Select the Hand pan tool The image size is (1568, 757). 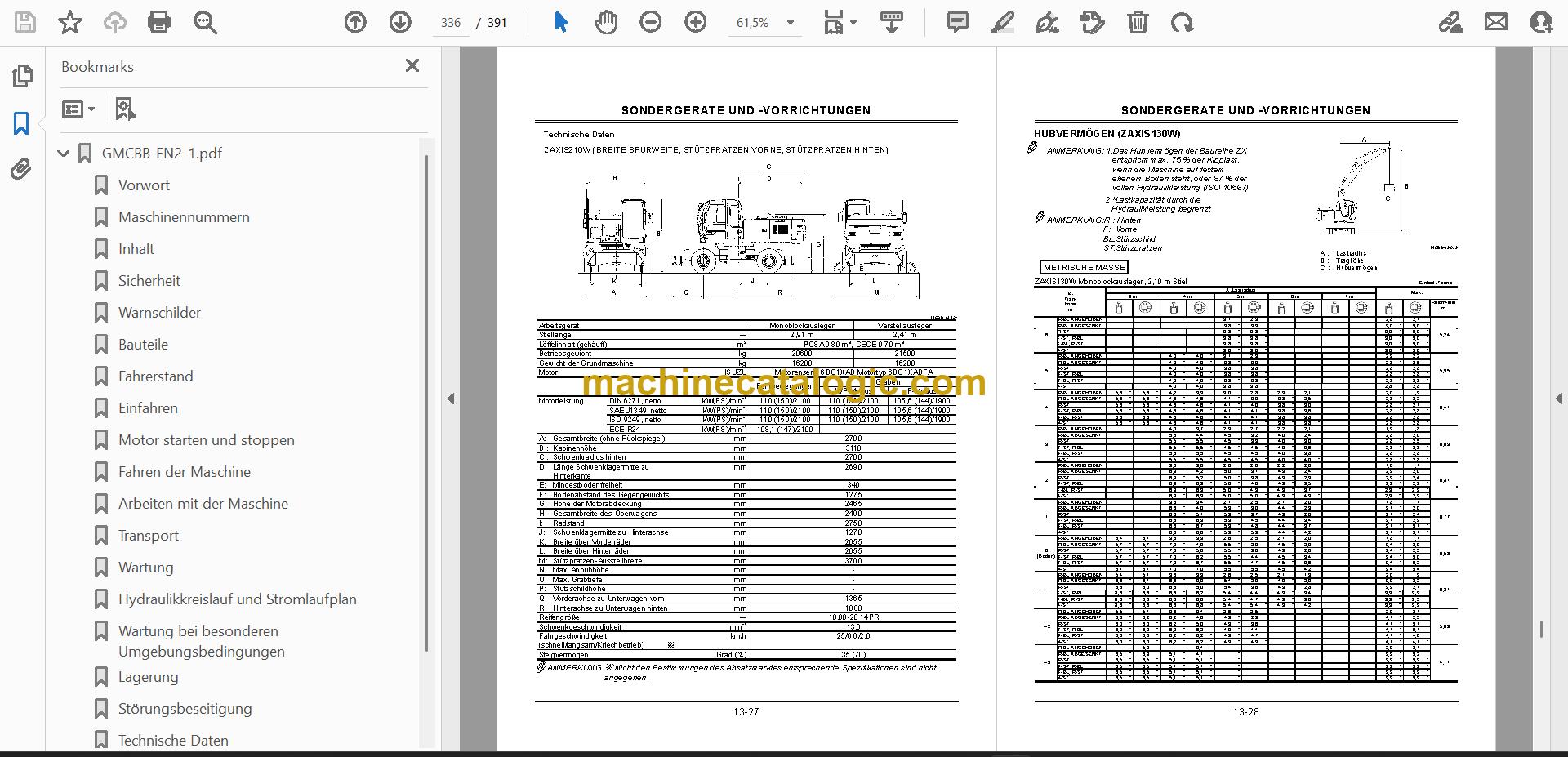(x=606, y=23)
